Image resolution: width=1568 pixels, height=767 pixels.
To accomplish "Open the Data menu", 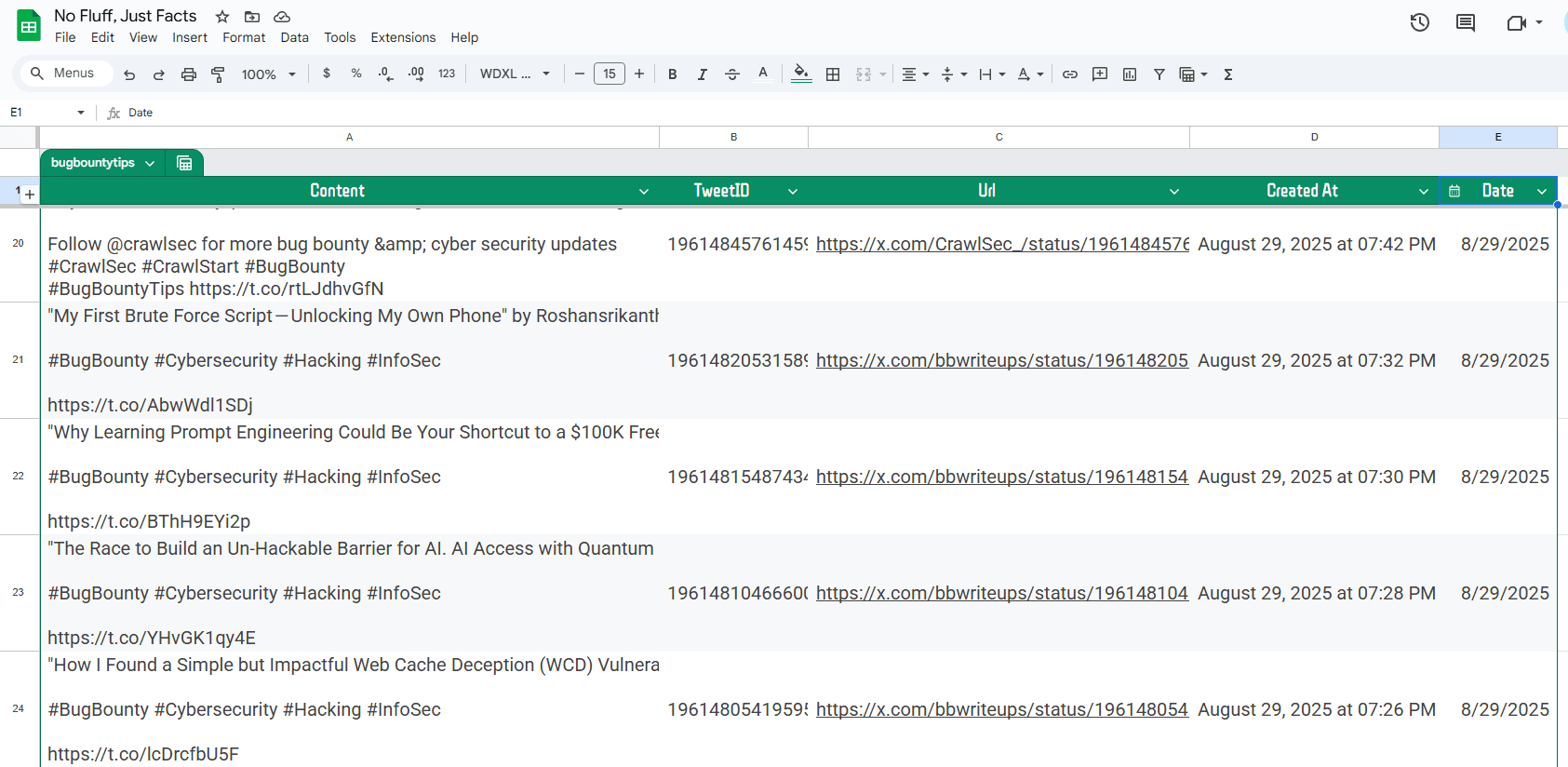I will tap(294, 37).
